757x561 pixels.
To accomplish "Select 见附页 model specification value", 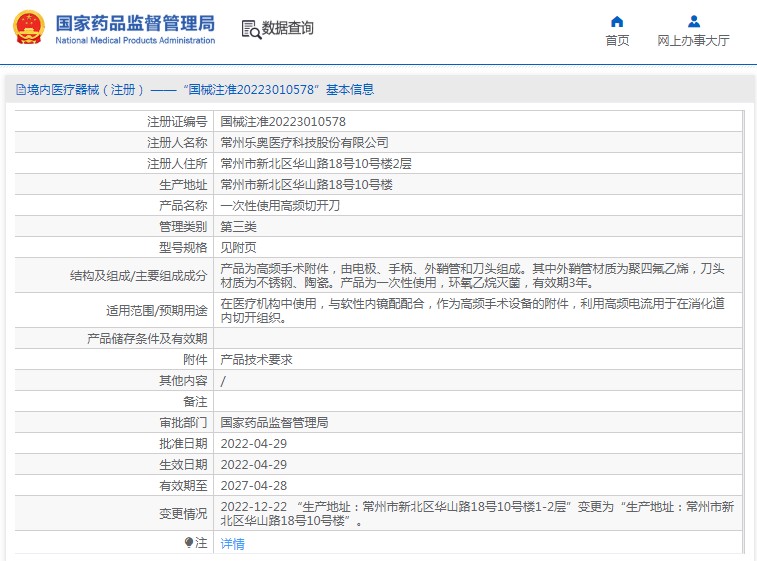I will [x=238, y=248].
